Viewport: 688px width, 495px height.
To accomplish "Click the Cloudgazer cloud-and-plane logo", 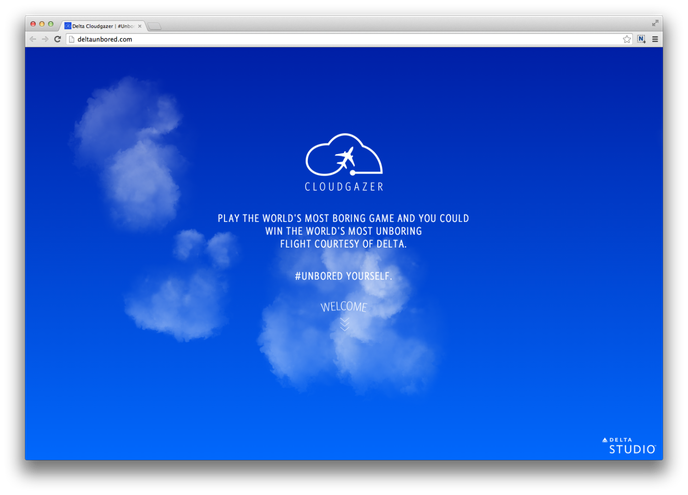I will [x=344, y=156].
